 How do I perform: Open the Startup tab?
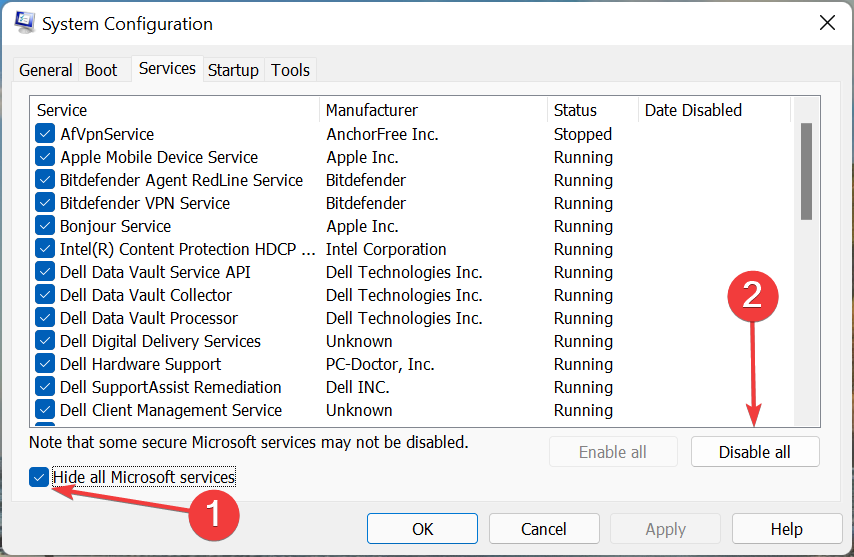[x=233, y=70]
